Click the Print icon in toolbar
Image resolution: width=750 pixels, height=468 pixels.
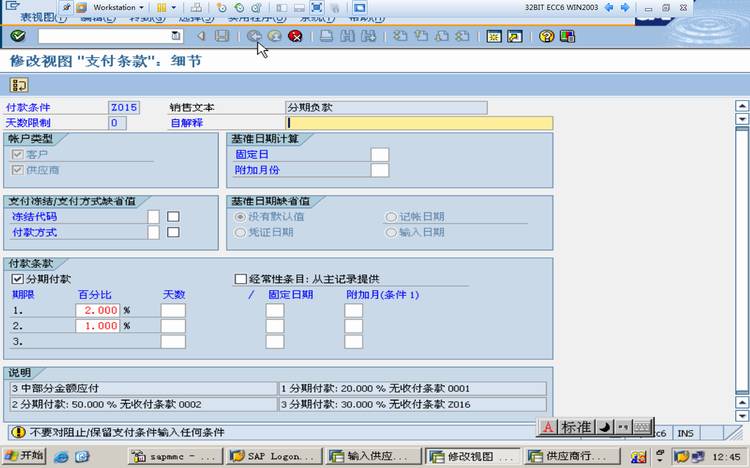click(x=327, y=36)
